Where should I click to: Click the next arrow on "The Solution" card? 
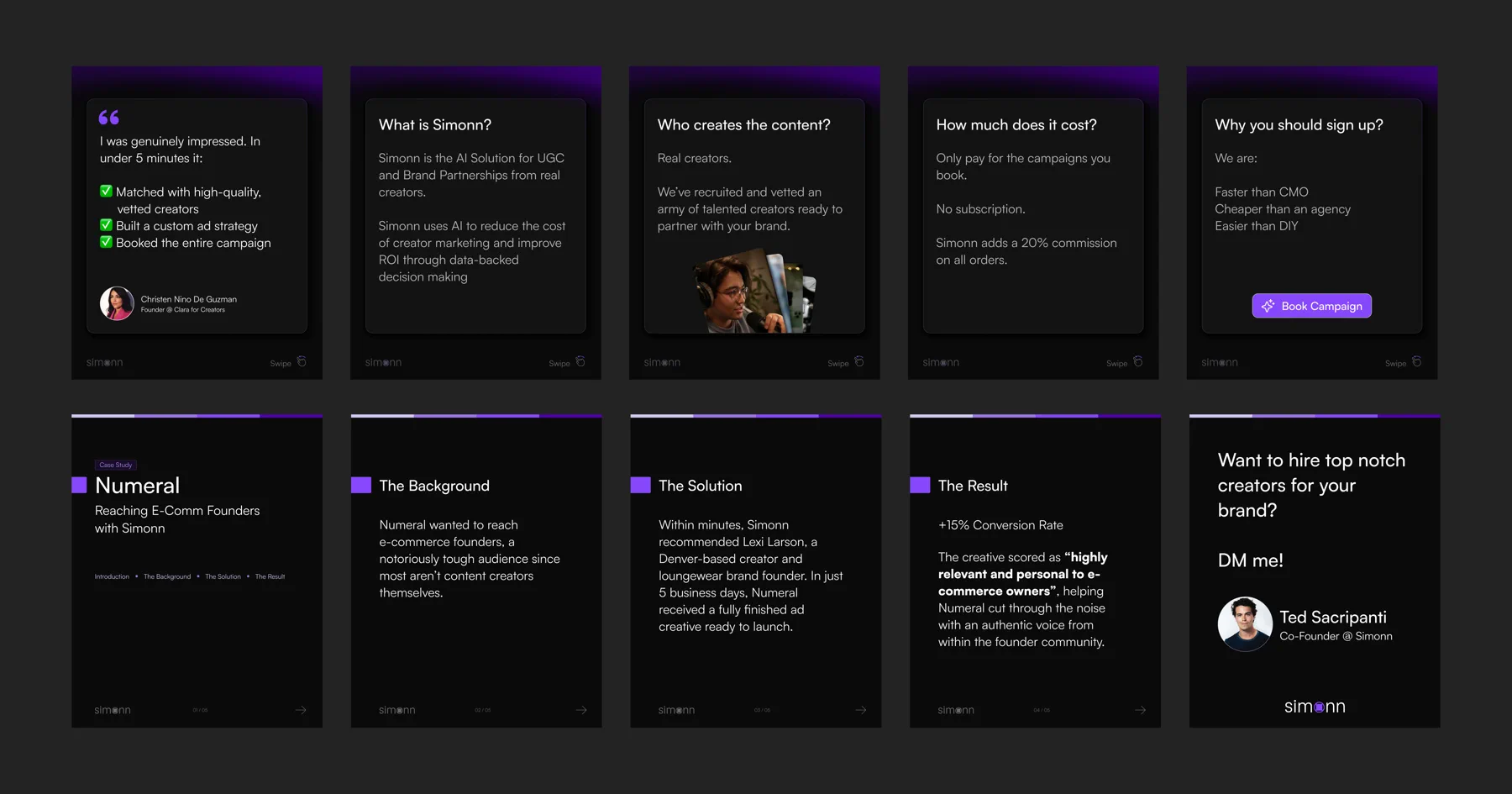coord(861,710)
